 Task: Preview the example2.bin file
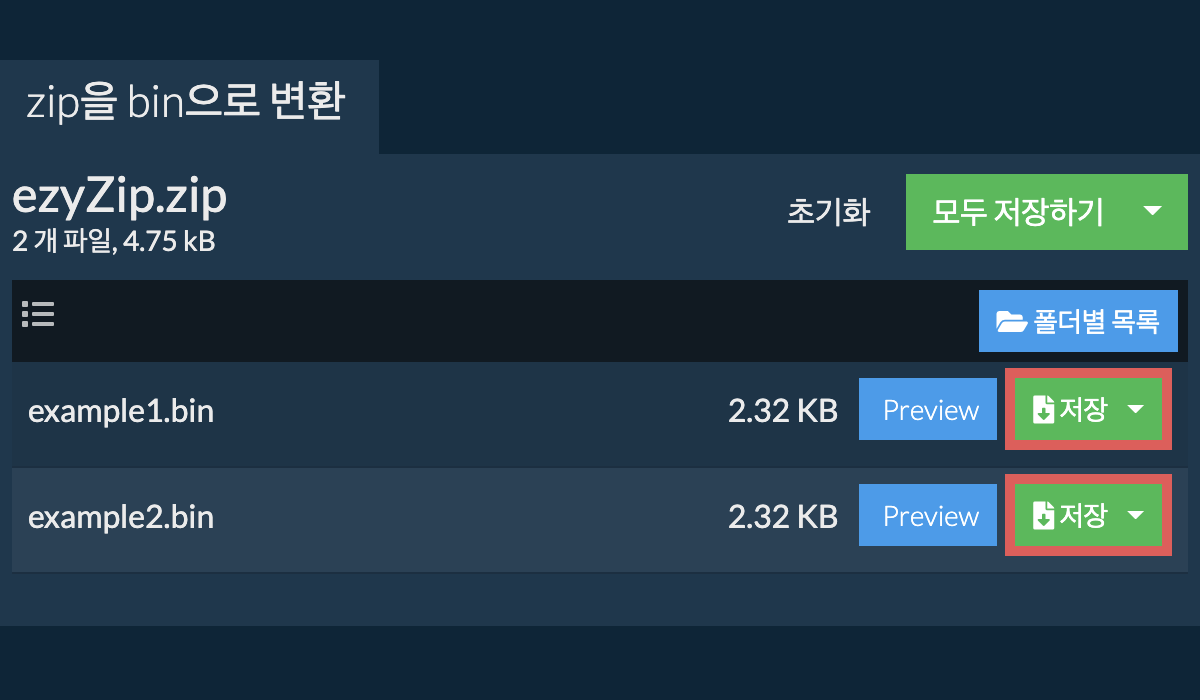(x=928, y=515)
